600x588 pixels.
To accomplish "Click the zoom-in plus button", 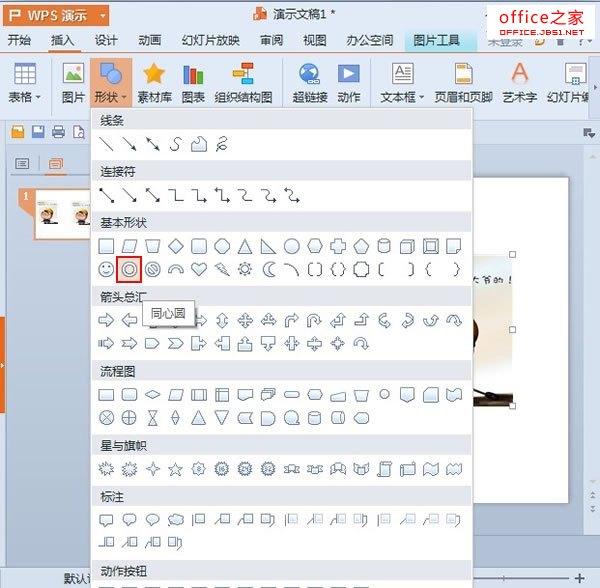I will (x=580, y=578).
